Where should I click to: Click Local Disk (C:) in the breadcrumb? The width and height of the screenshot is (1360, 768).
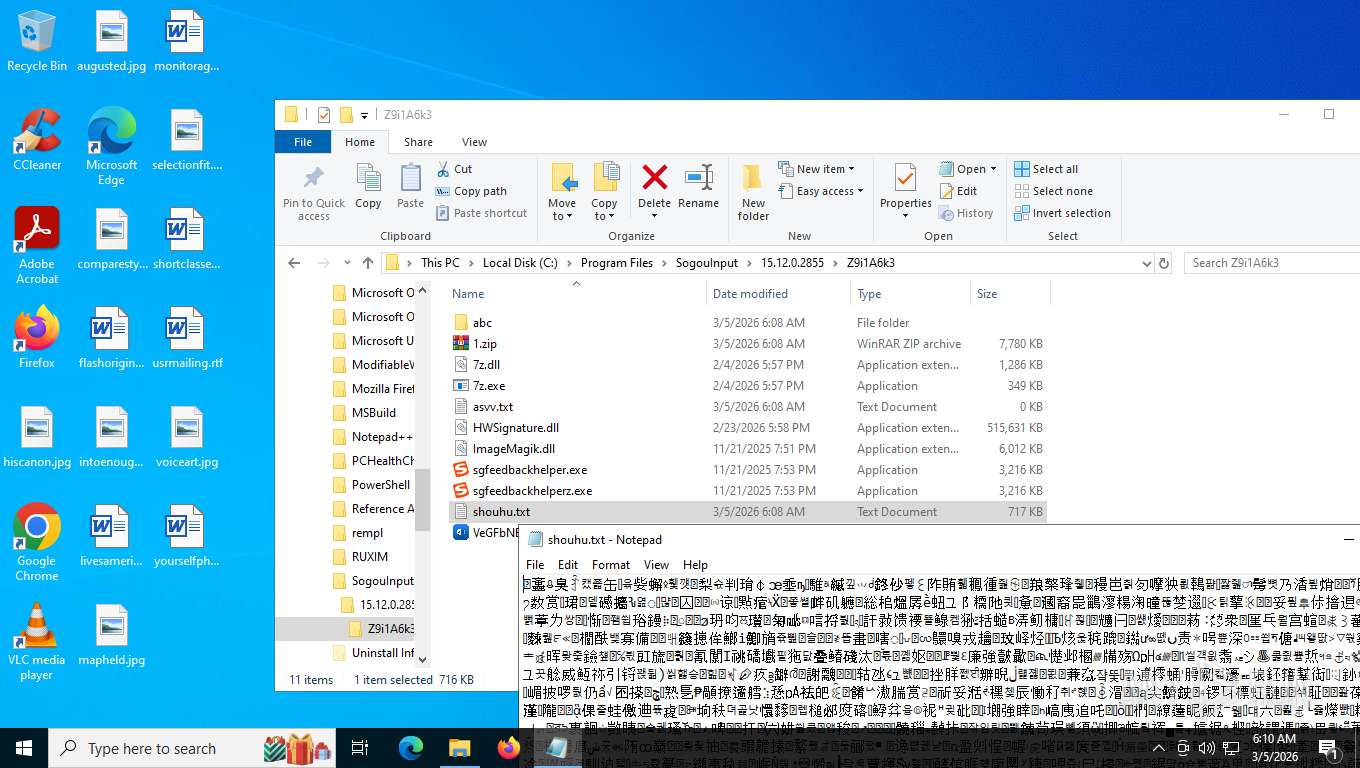520,263
